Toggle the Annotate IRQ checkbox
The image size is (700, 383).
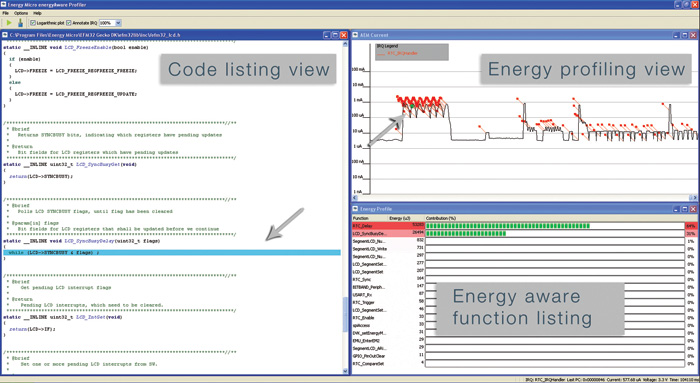pyautogui.click(x=69, y=23)
